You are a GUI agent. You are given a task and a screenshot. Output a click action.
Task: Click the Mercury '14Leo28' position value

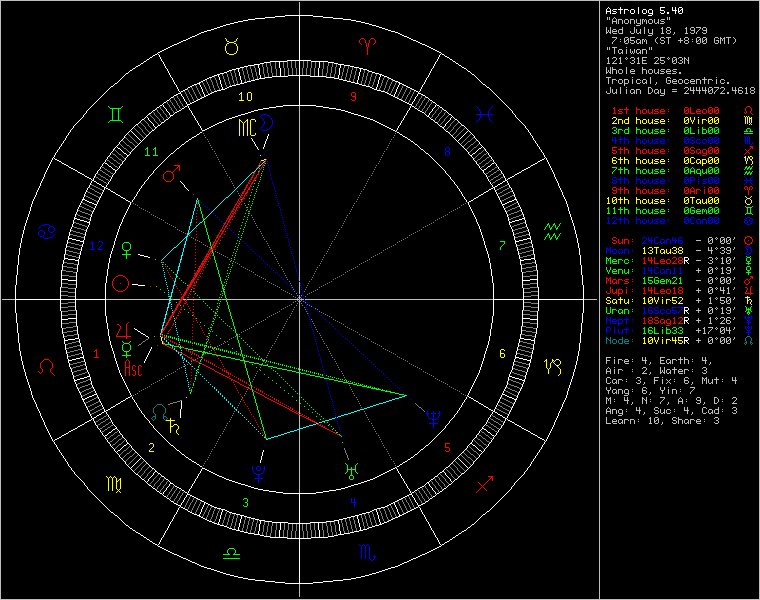(663, 261)
